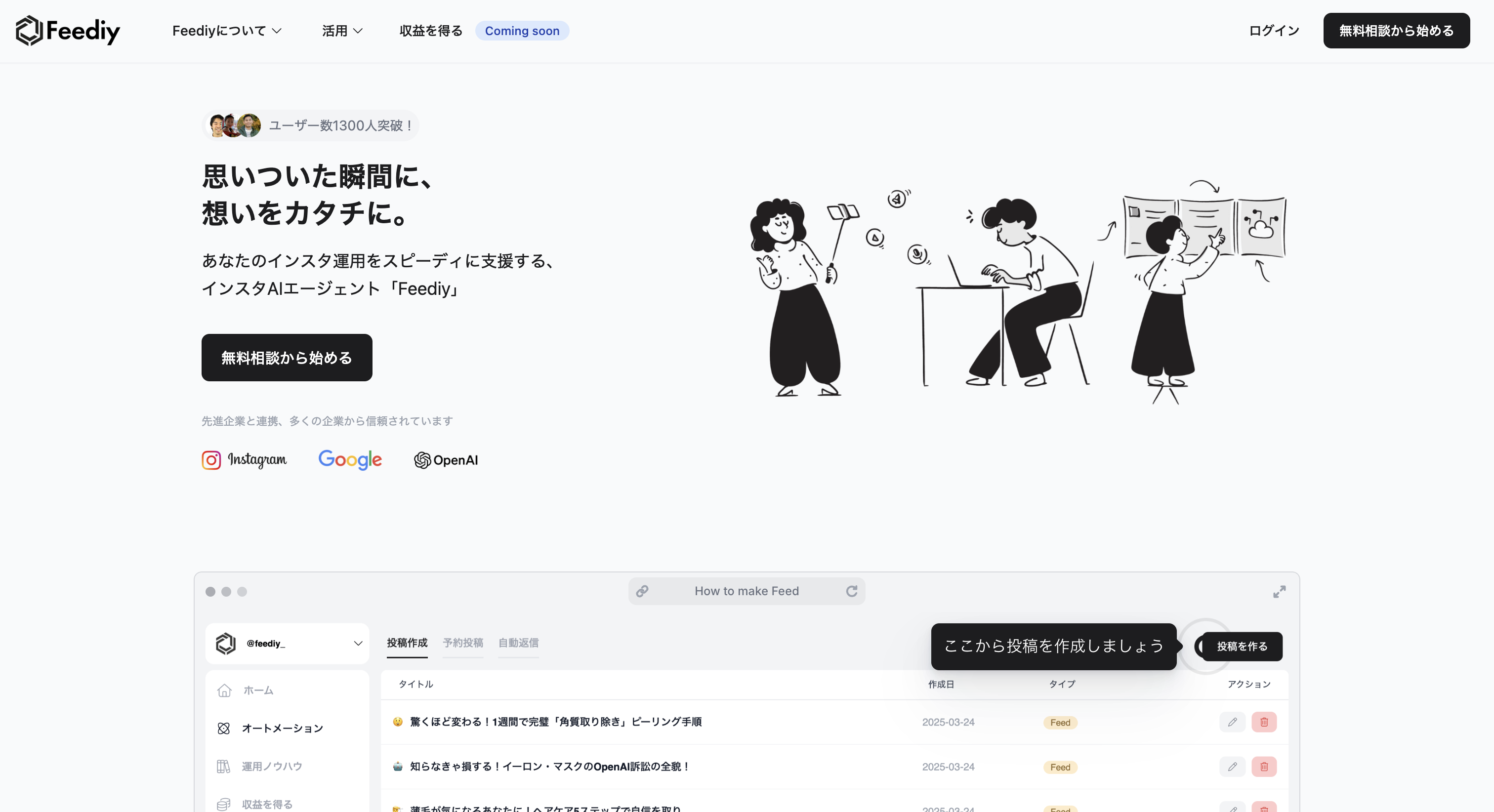The width and height of the screenshot is (1494, 812).
Task: Click the reload icon in mock browser bar
Action: 851,591
